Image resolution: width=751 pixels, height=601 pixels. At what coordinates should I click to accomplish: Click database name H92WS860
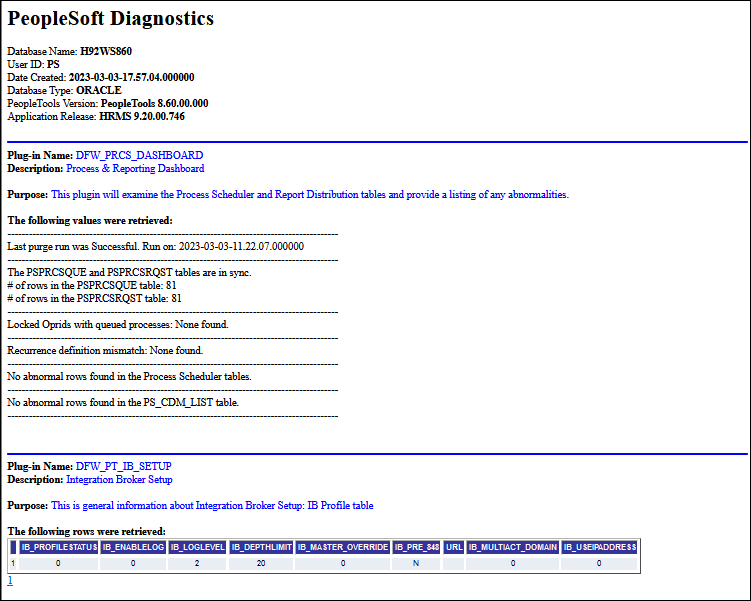106,51
